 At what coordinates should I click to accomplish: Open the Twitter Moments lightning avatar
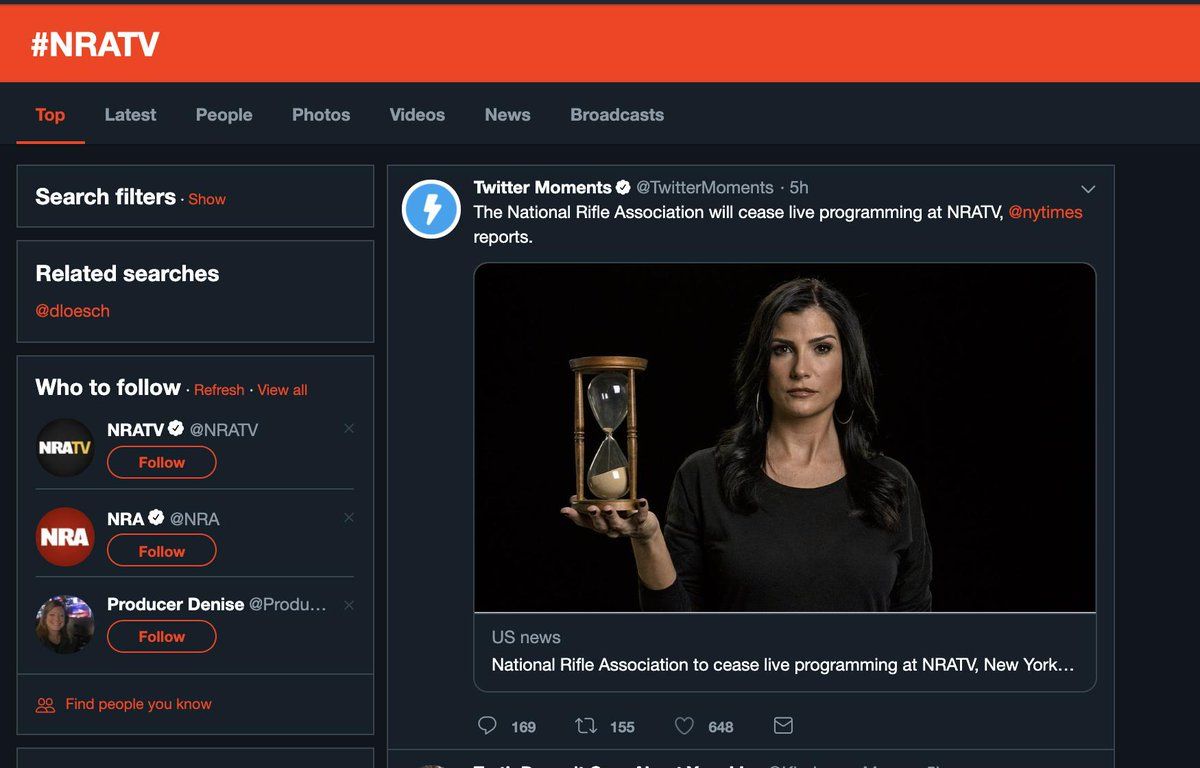coord(431,209)
